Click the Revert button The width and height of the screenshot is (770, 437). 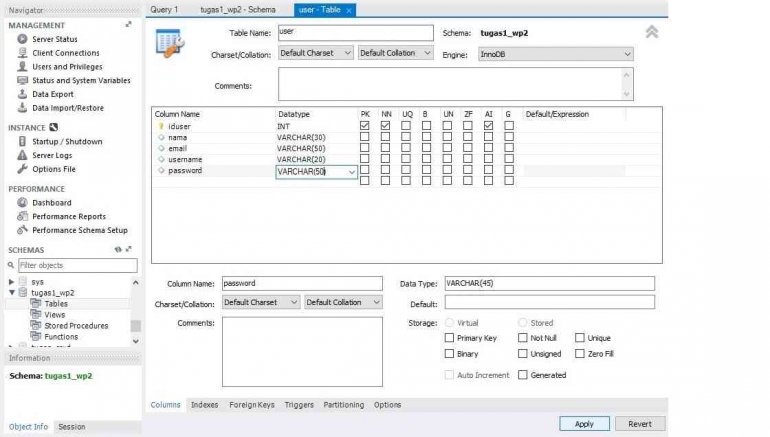640,424
